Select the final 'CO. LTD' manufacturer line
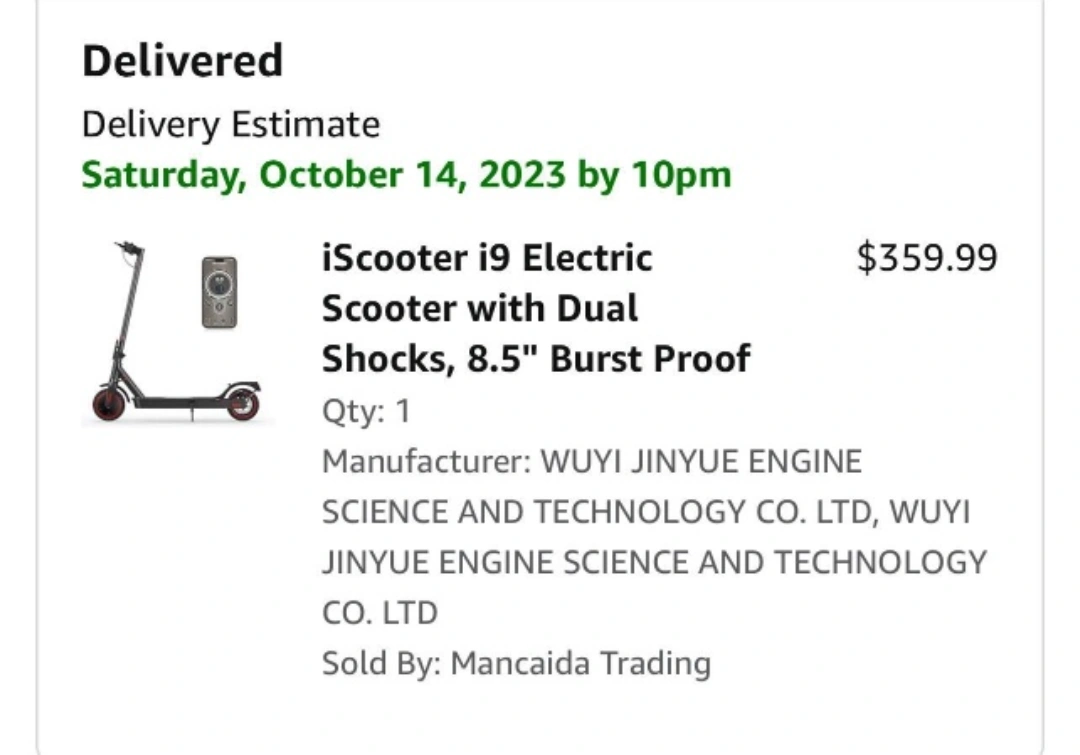The image size is (1080, 755). click(x=380, y=613)
